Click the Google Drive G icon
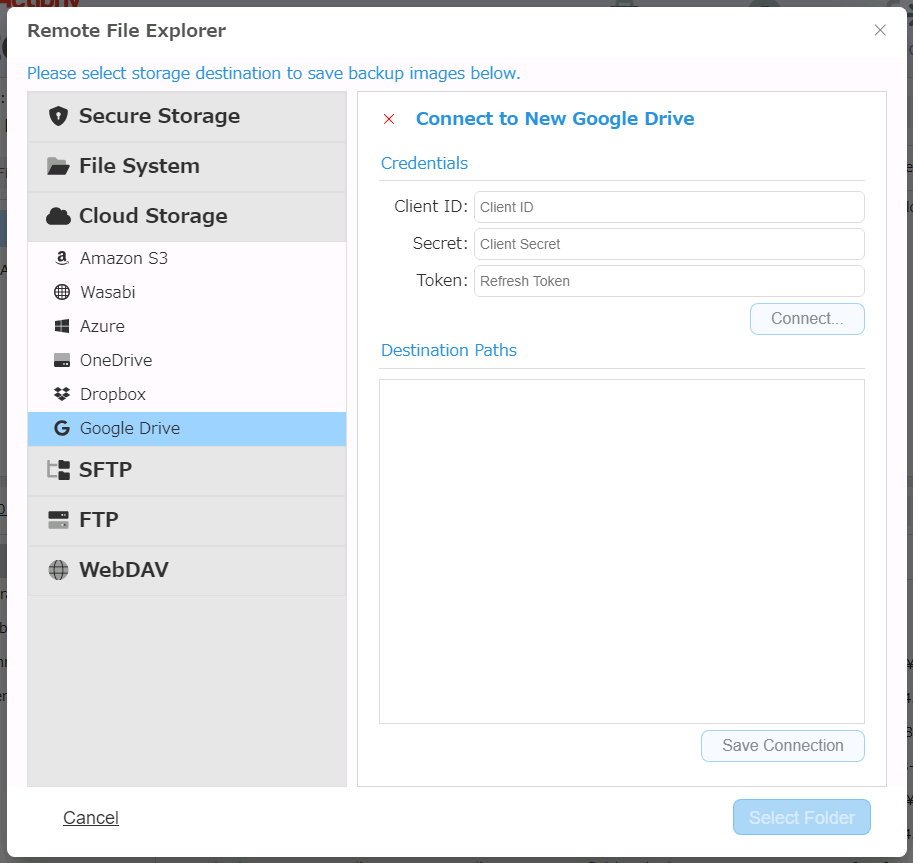913x863 pixels. (x=62, y=428)
